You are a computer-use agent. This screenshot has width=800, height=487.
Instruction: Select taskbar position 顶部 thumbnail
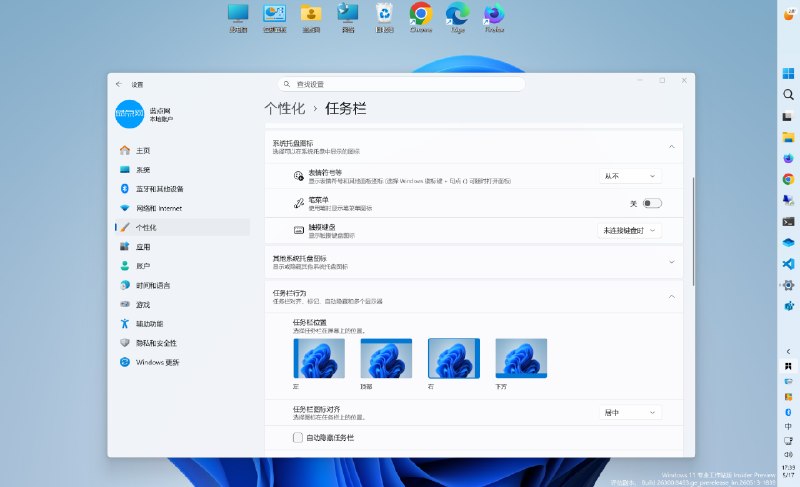[386, 358]
